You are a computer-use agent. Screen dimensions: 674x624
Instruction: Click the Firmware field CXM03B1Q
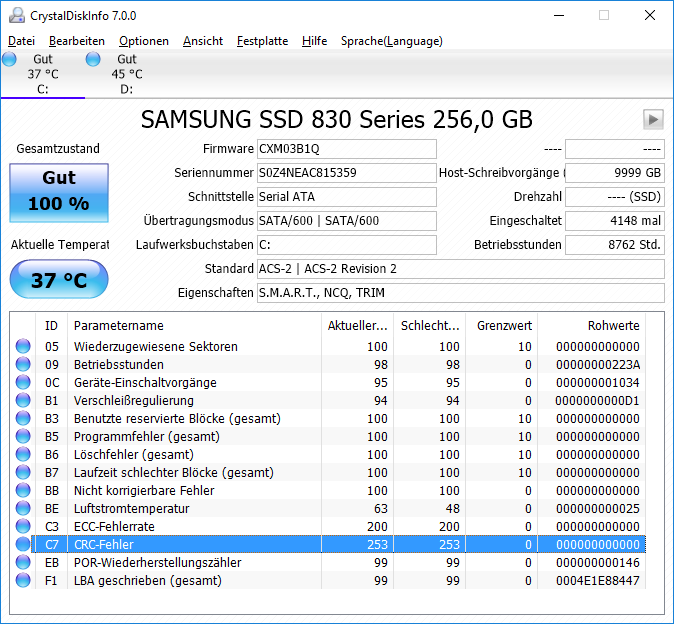[346, 149]
